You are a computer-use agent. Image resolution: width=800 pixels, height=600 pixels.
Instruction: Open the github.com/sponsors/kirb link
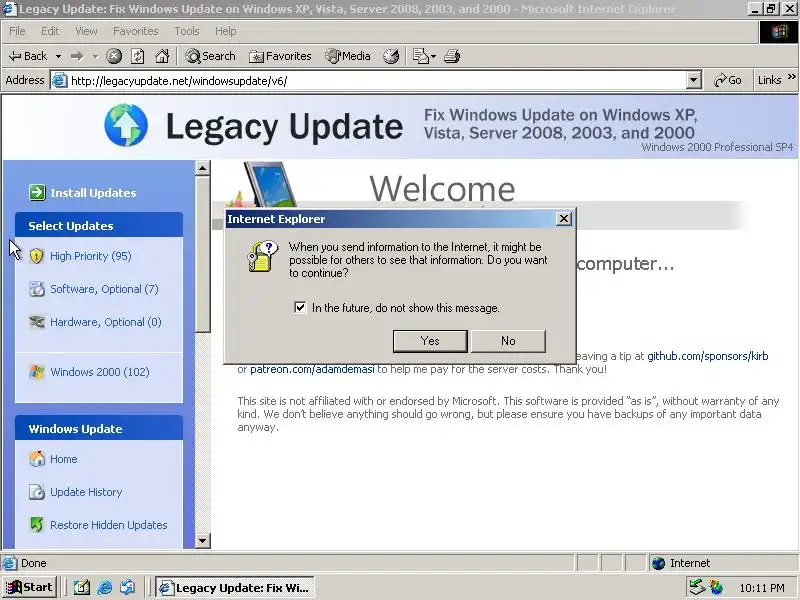708,356
